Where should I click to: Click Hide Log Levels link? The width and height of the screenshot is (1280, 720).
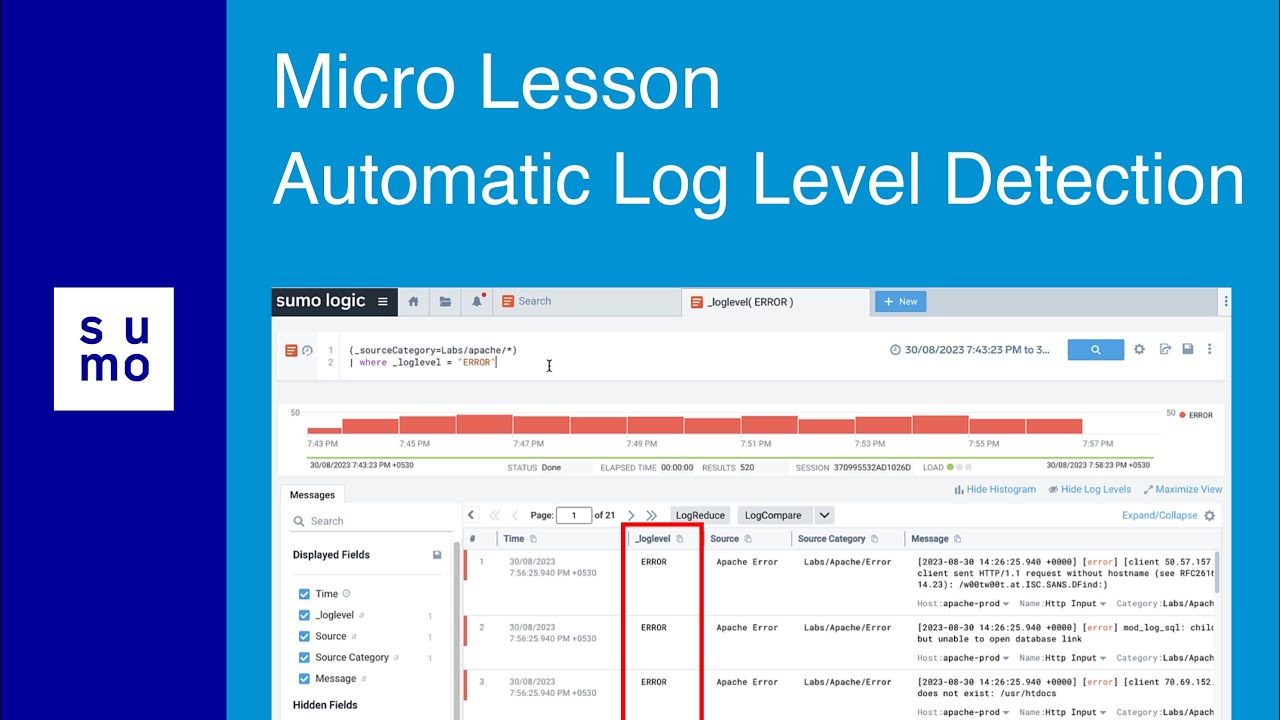1089,490
